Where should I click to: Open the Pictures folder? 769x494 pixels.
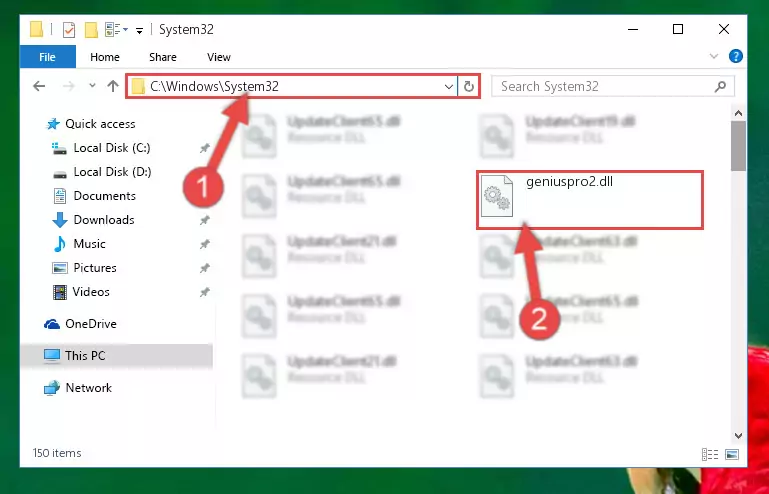click(95, 268)
